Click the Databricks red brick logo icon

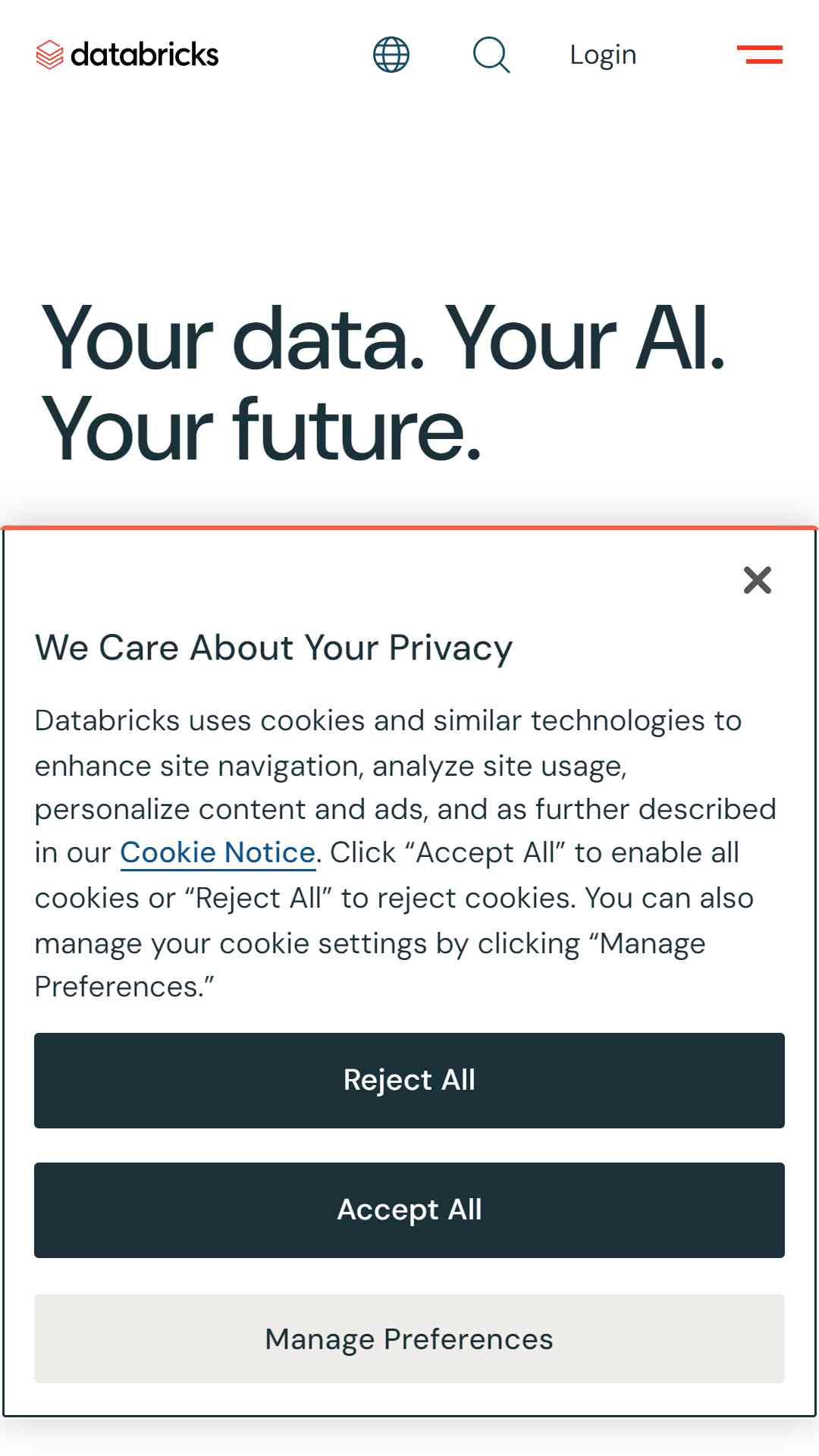pos(49,55)
